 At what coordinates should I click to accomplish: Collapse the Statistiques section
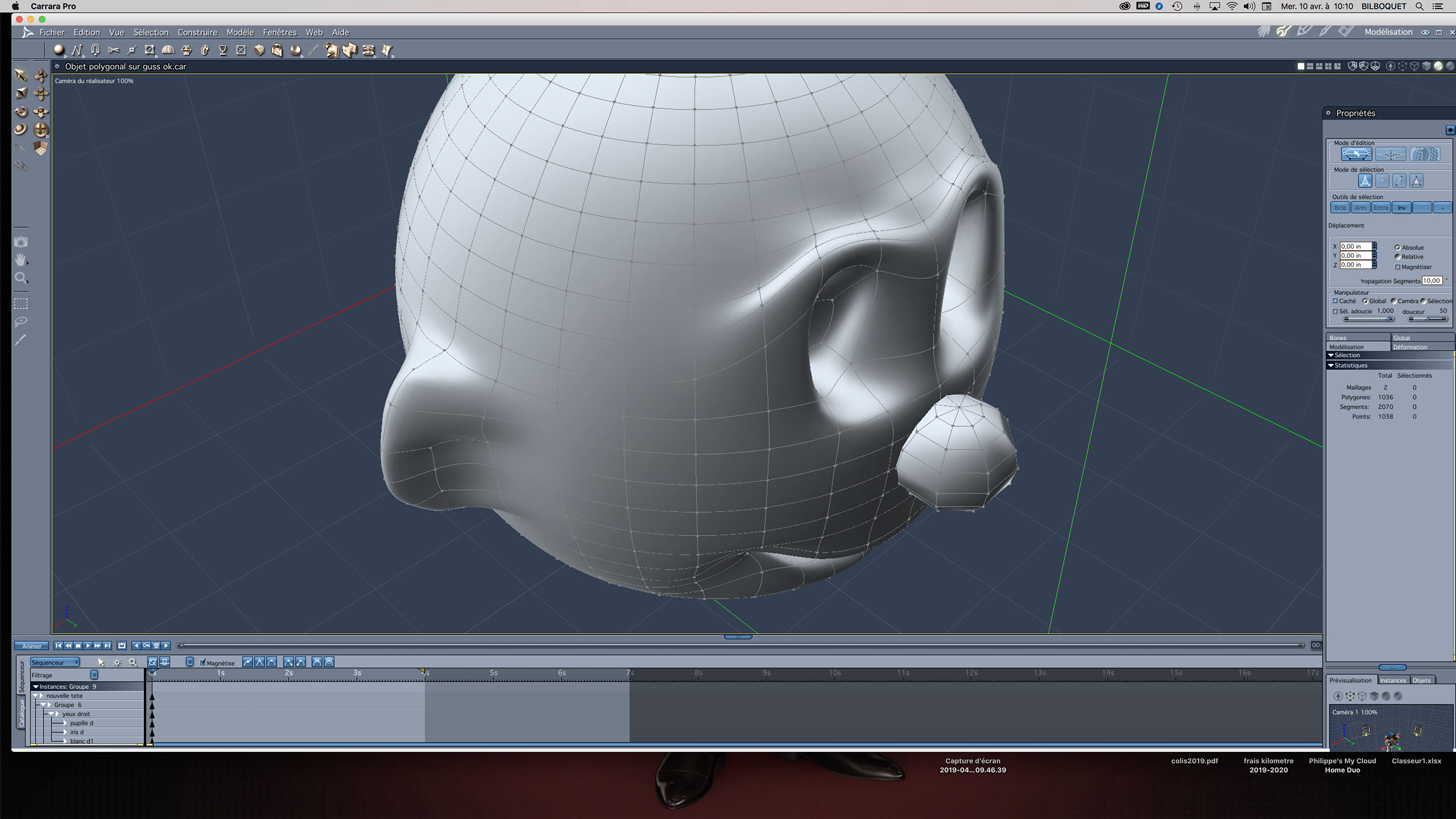point(1331,366)
